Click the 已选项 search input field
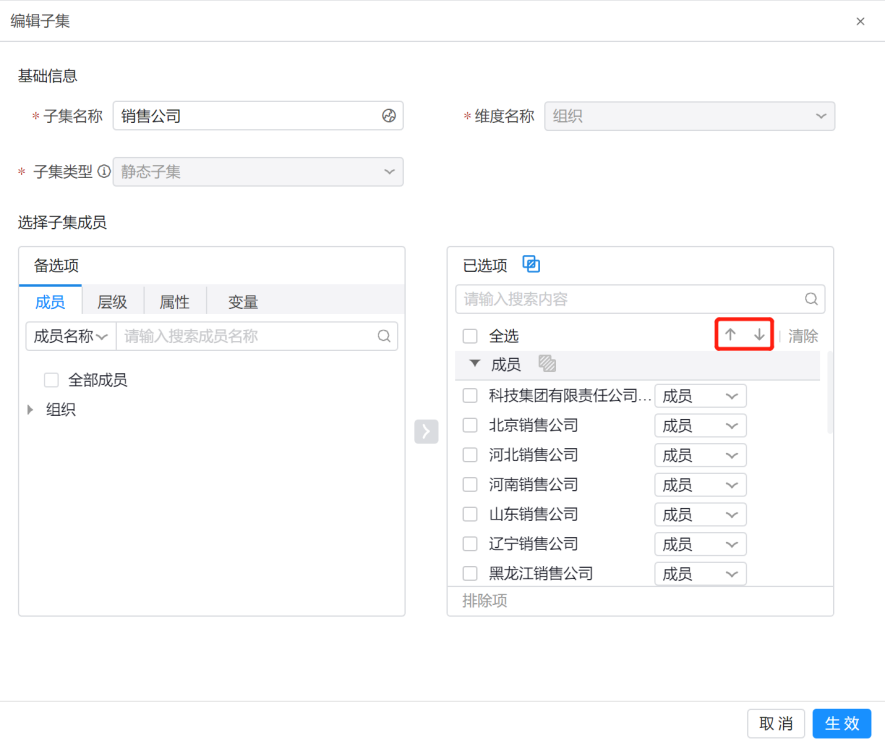Viewport: 885px width, 744px height. (x=630, y=299)
